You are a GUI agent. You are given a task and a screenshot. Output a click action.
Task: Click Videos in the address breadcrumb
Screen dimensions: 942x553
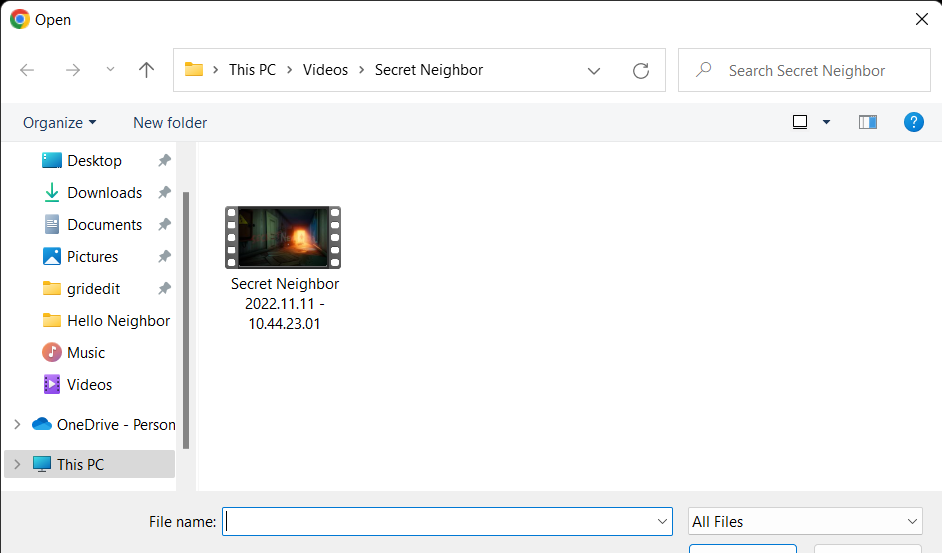[325, 70]
